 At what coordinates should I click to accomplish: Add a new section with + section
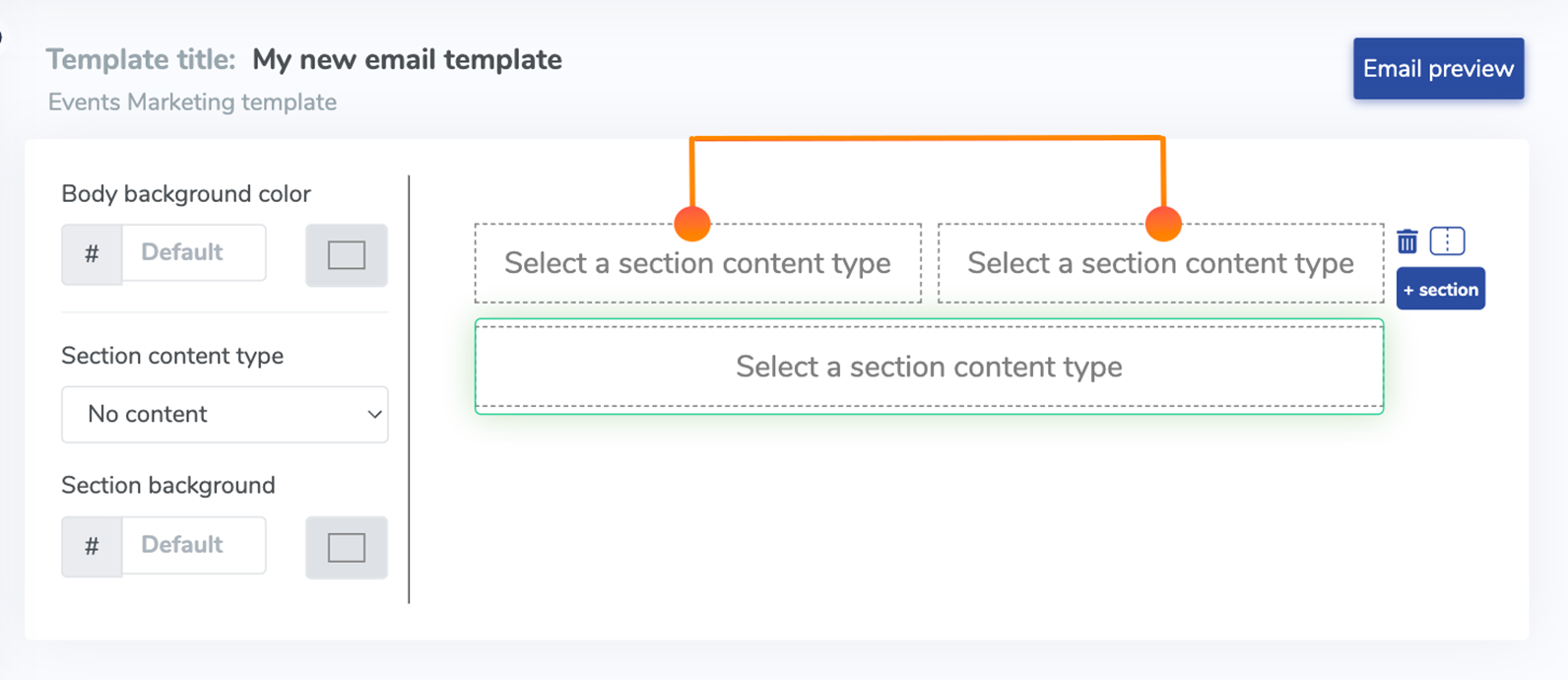click(x=1440, y=290)
